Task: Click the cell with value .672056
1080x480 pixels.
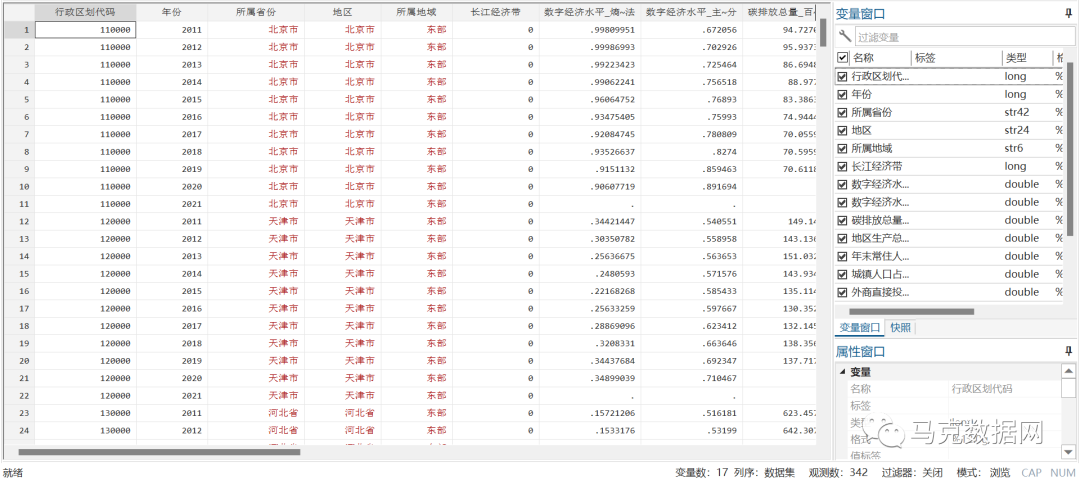Action: pyautogui.click(x=692, y=30)
